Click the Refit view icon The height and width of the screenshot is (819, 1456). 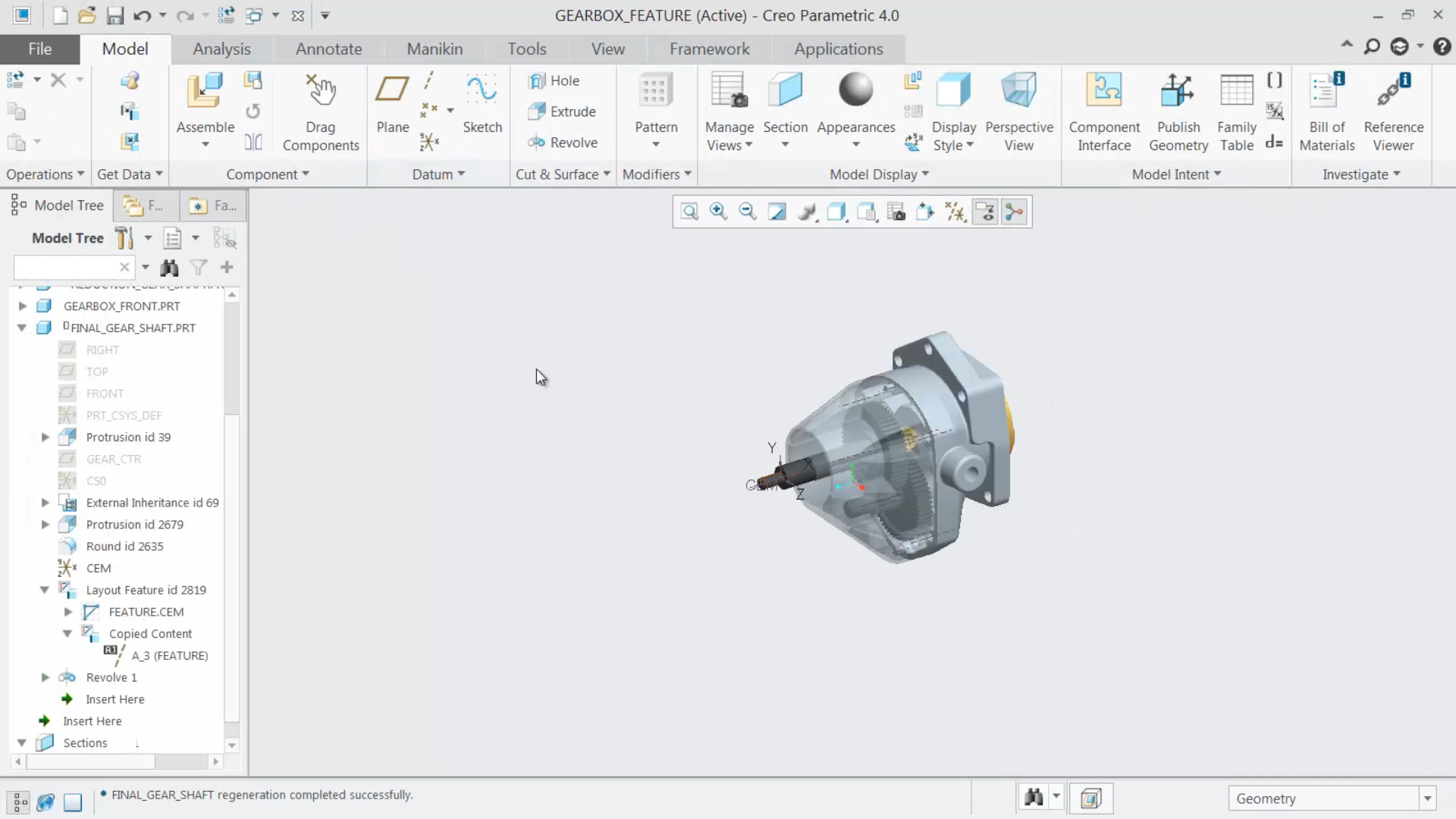click(x=689, y=212)
